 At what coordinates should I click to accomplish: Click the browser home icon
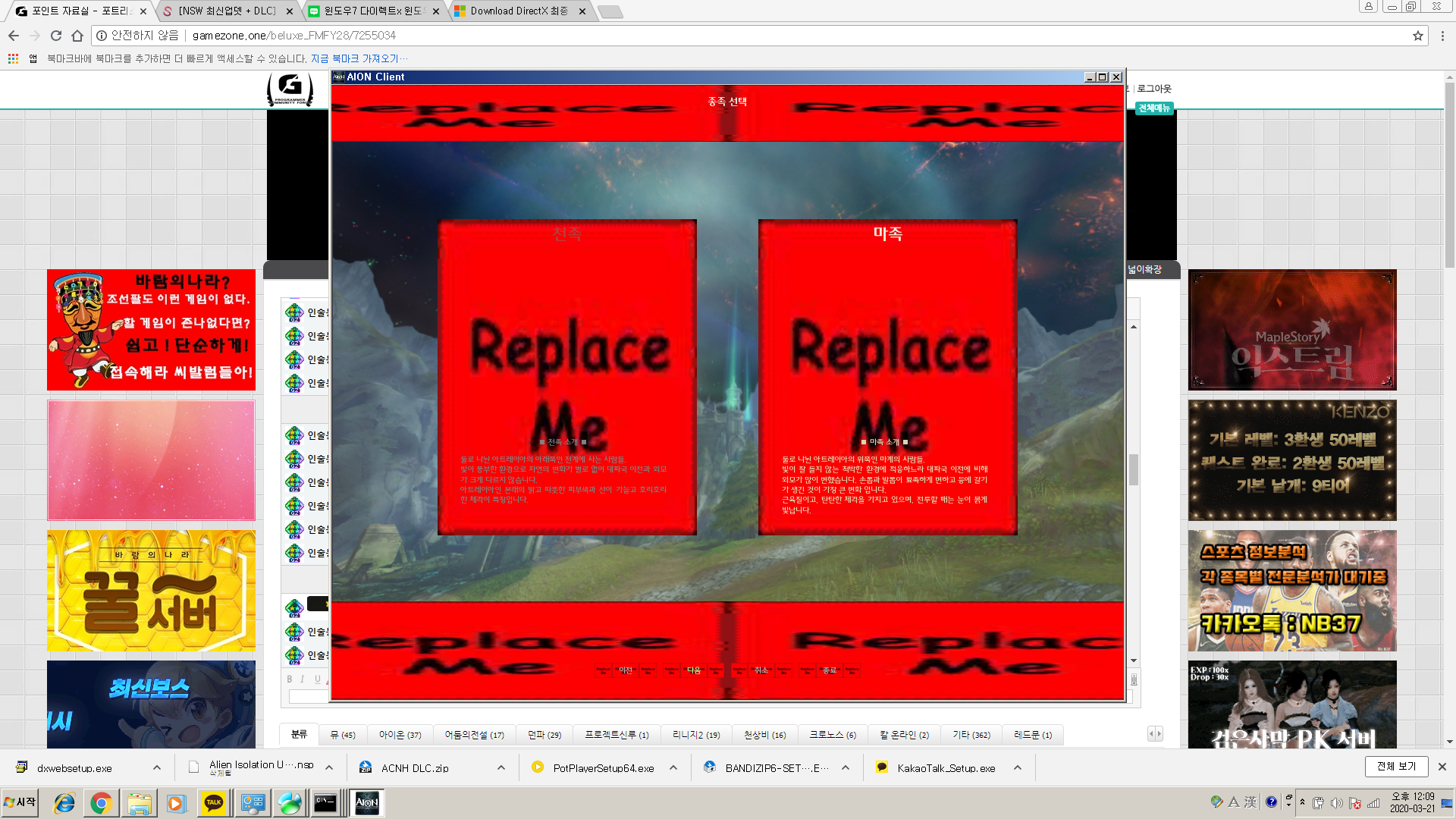(77, 36)
